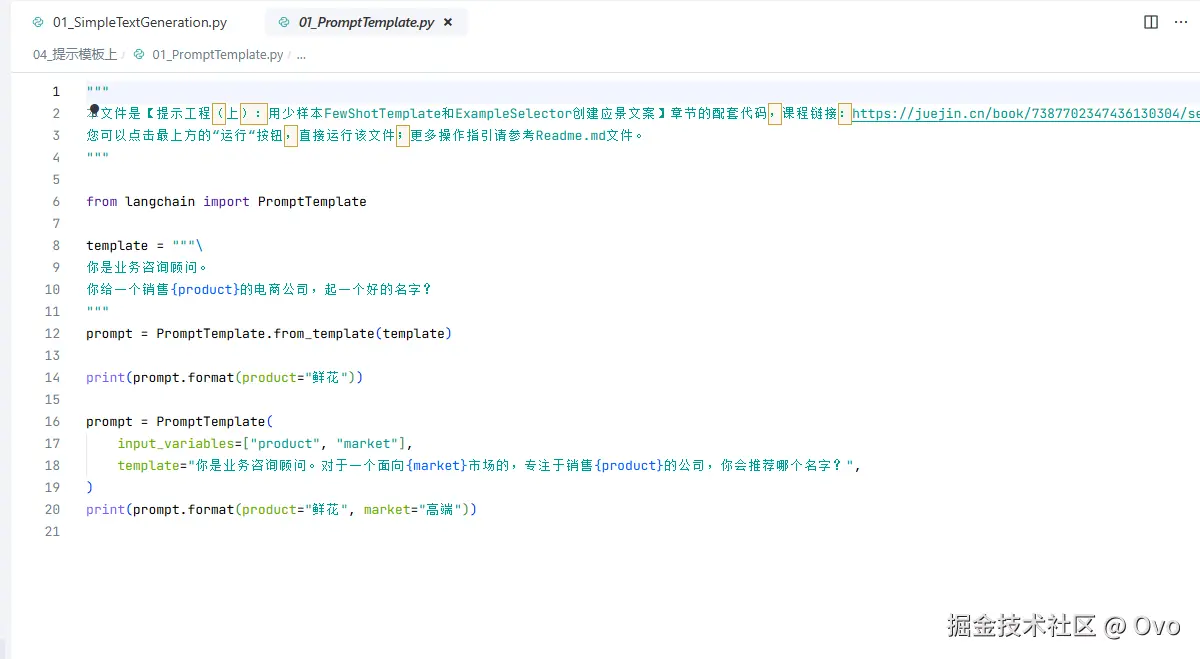Screen dimensions: 1200x659
Task: Click Python icon on 01_PromptTemplate.py tab
Action: (284, 22)
